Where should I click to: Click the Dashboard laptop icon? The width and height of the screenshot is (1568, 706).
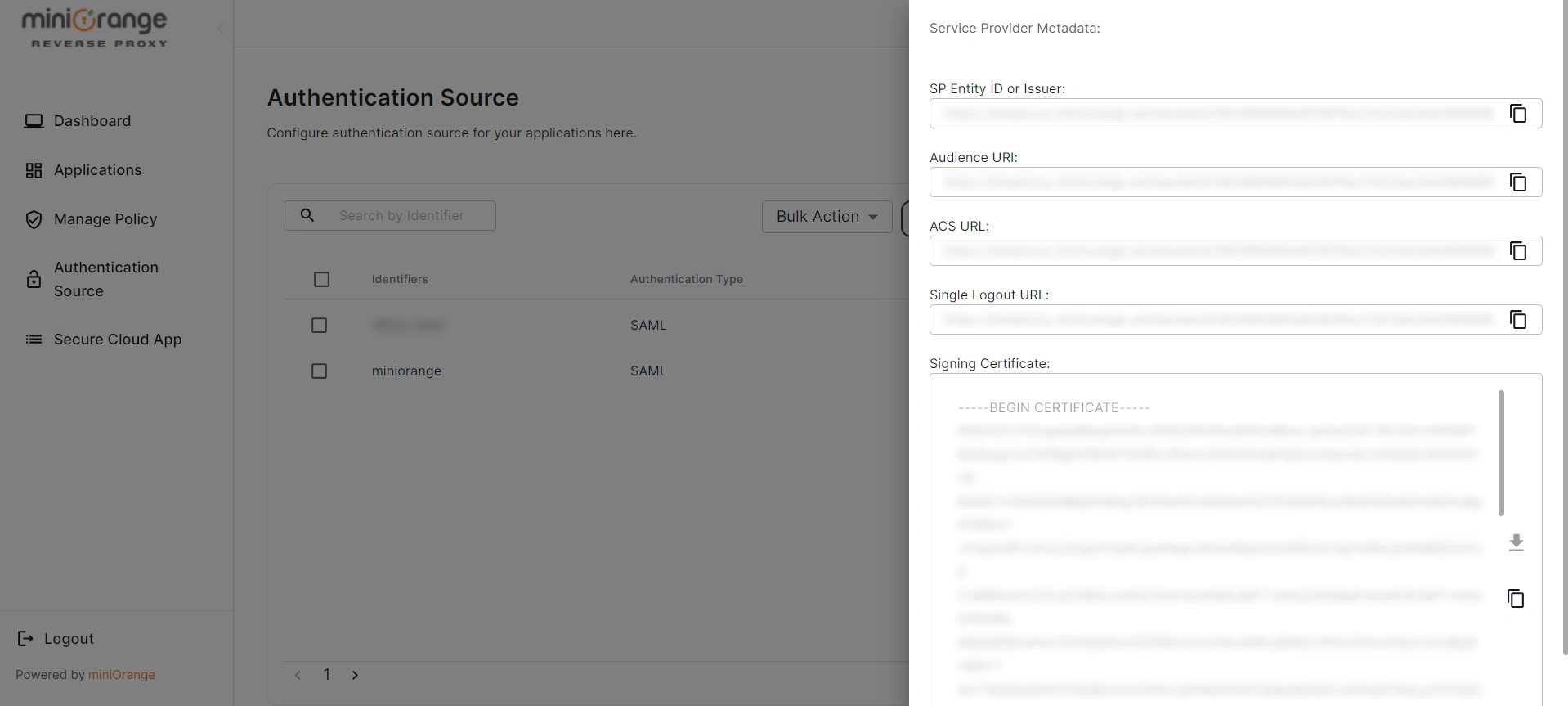tap(34, 121)
